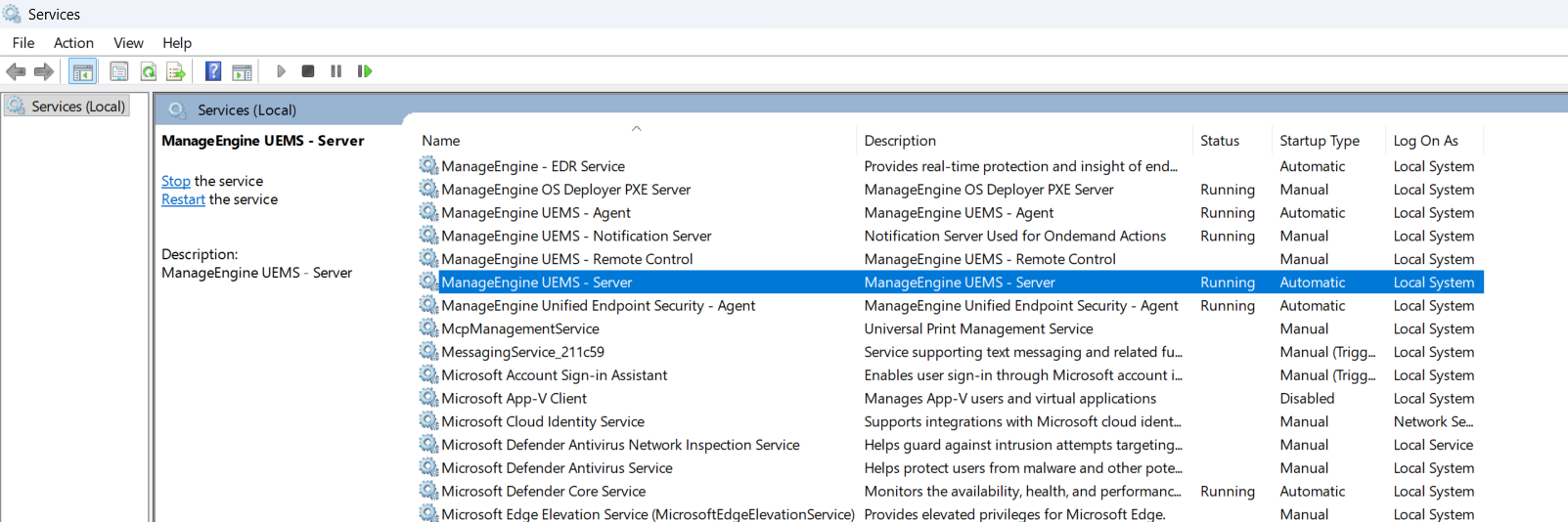Image resolution: width=1568 pixels, height=522 pixels.
Task: Click the Refresh toolbar icon
Action: click(x=148, y=71)
